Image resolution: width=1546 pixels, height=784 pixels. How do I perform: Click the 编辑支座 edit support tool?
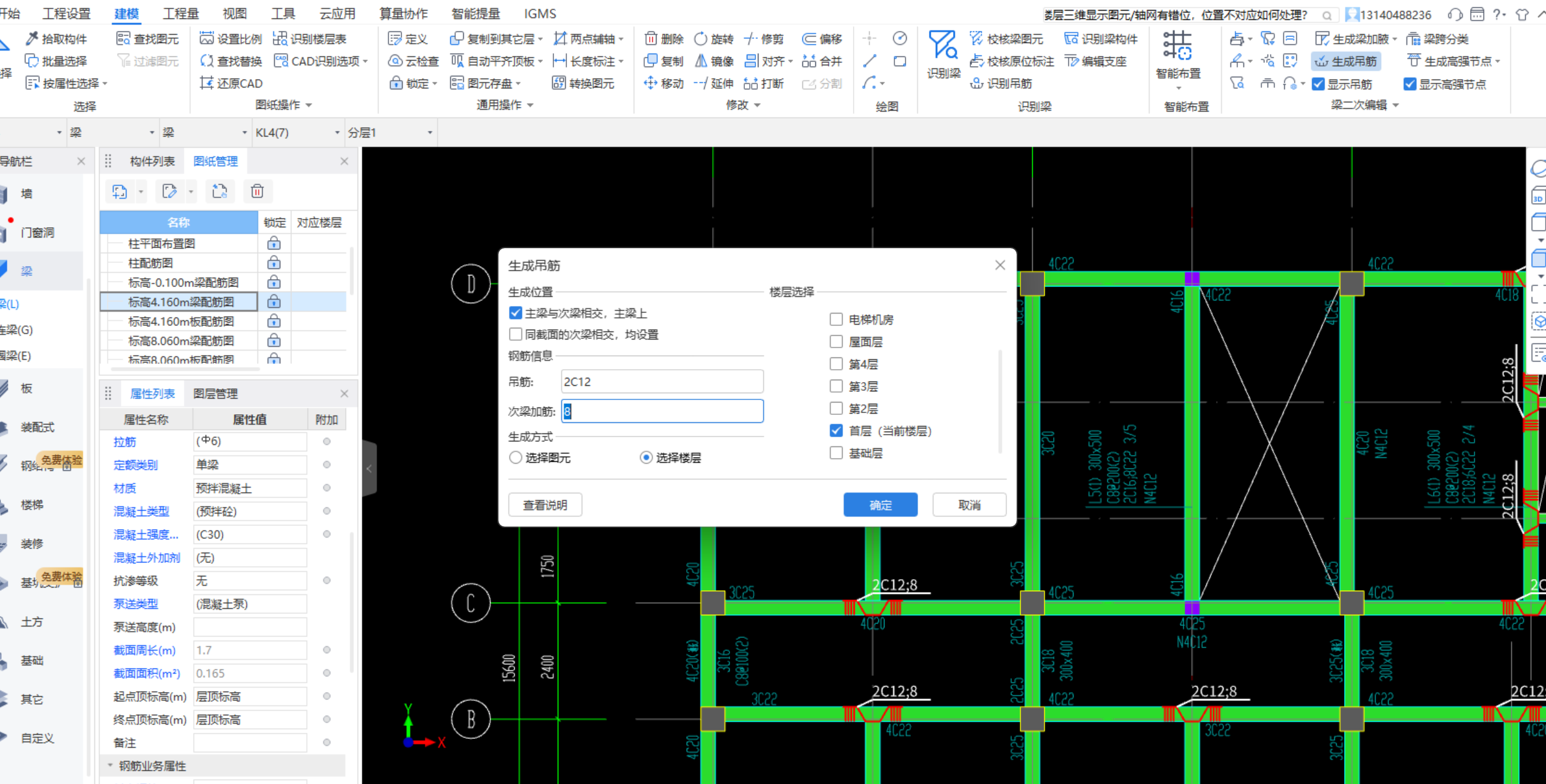1096,61
